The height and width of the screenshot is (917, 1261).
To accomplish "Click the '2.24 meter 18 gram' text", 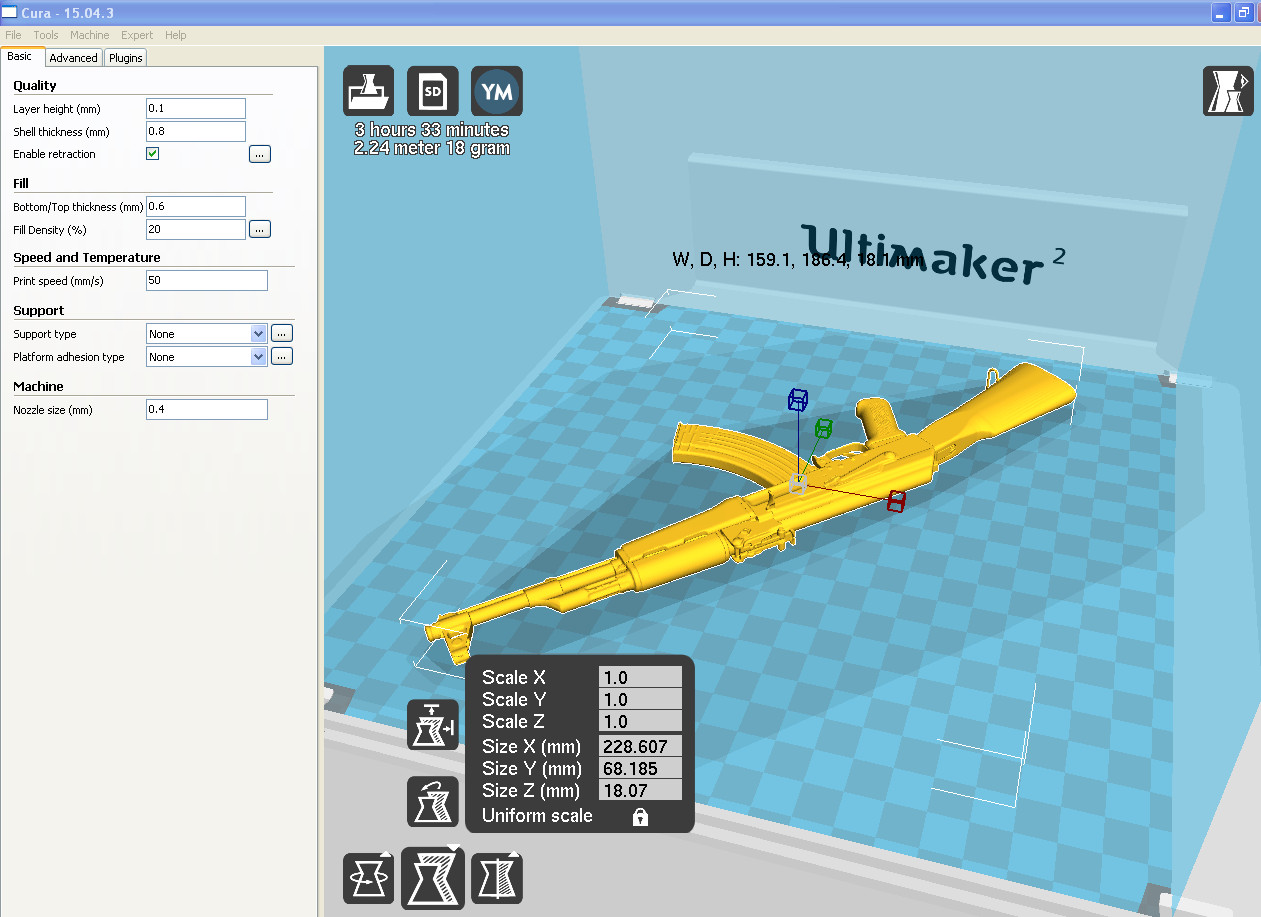I will pos(432,148).
